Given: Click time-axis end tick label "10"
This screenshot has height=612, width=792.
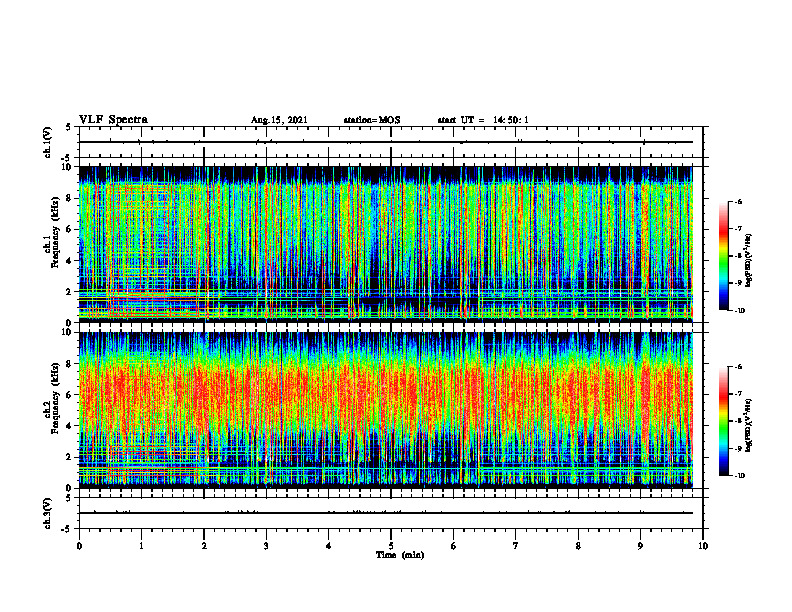Looking at the screenshot, I should point(703,546).
